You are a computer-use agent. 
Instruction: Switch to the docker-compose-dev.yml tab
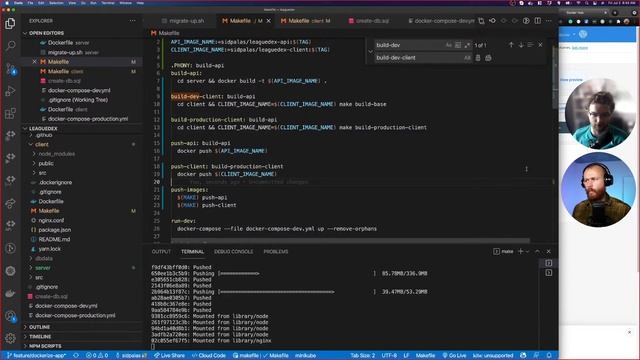coord(442,21)
